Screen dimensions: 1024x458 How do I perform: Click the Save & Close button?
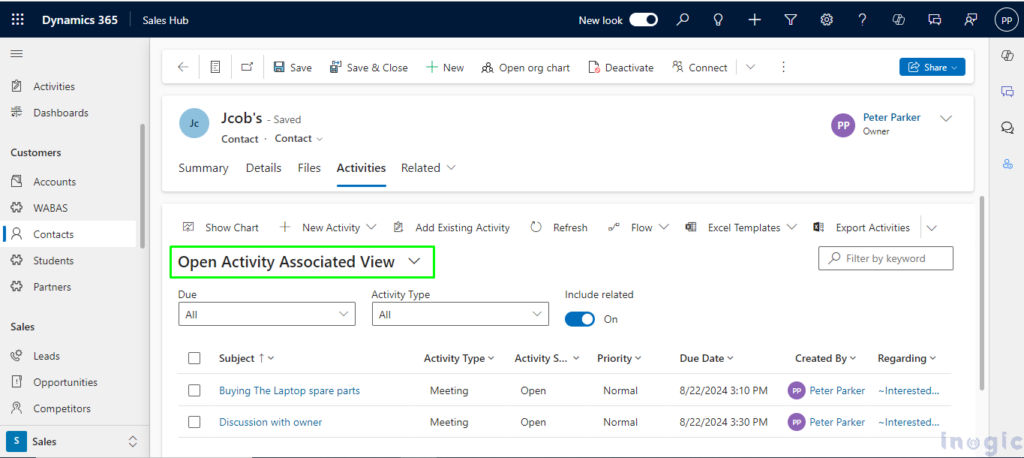(x=368, y=67)
